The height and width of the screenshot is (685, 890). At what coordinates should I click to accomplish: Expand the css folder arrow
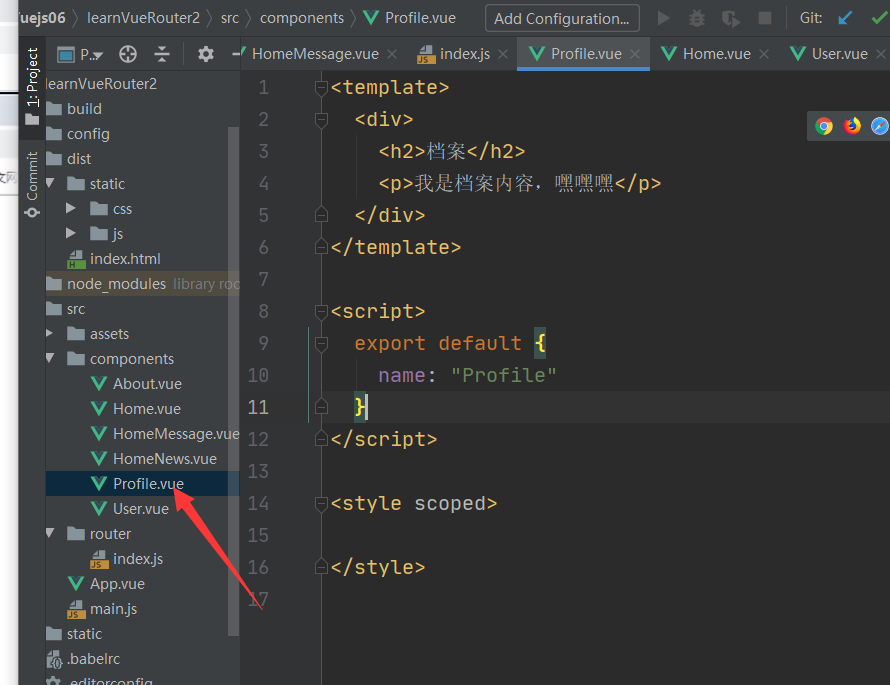(70, 208)
